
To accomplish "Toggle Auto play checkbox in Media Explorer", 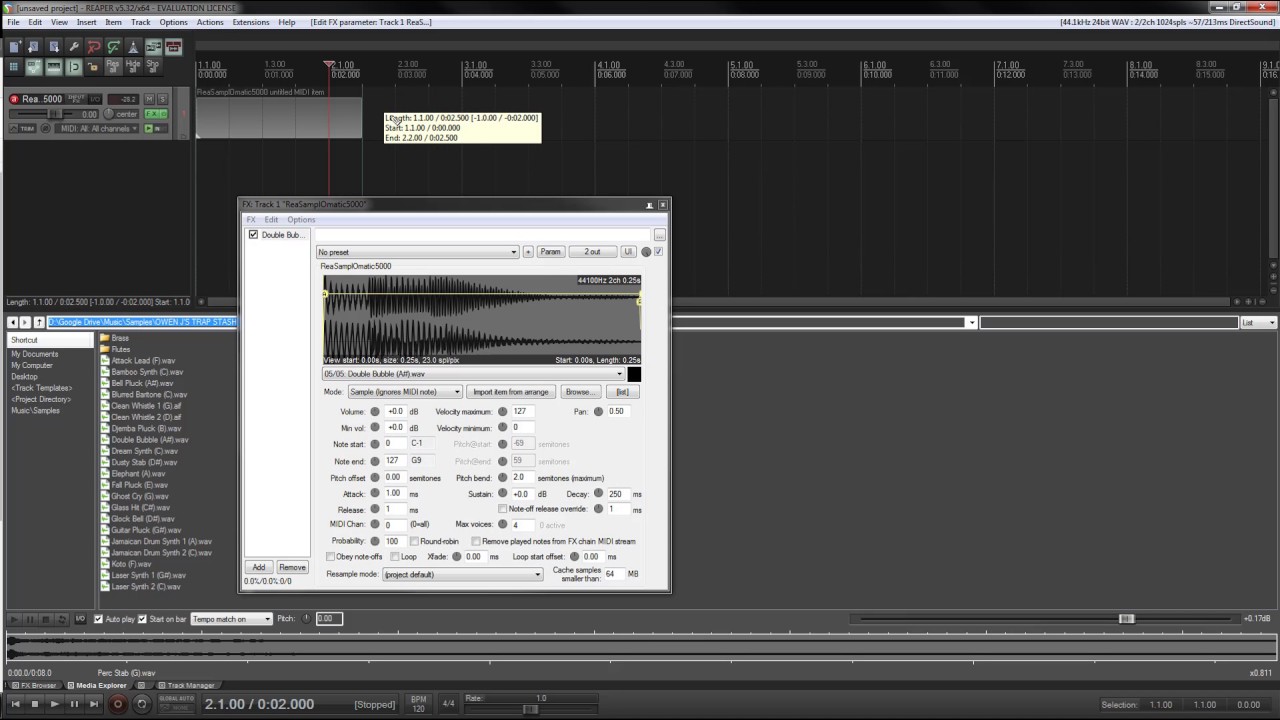I will pyautogui.click(x=99, y=619).
